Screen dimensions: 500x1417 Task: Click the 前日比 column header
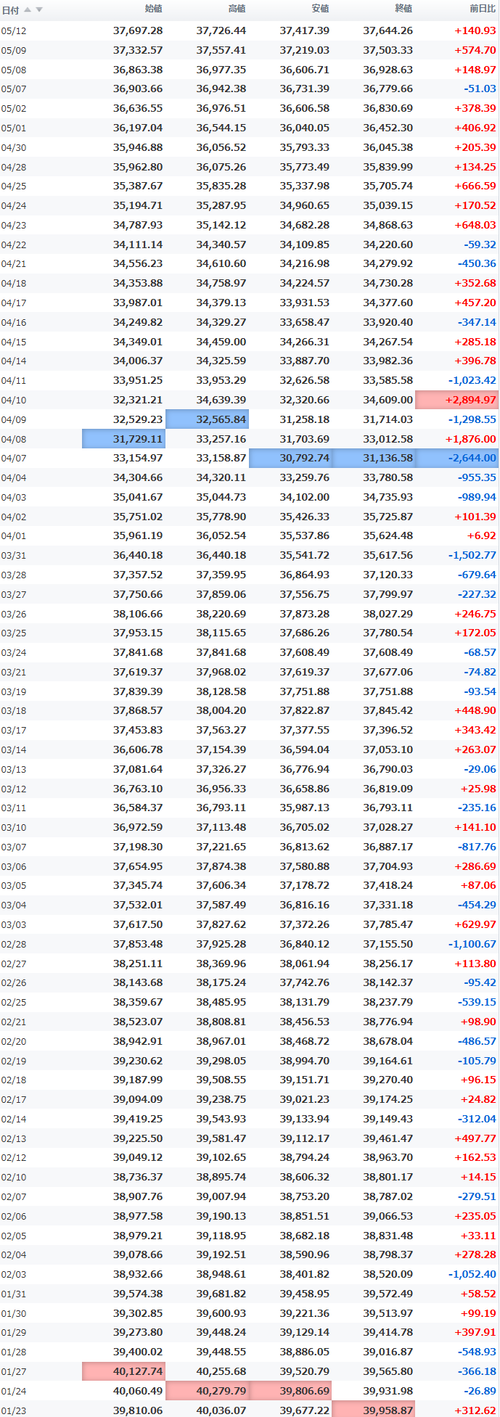(x=483, y=9)
